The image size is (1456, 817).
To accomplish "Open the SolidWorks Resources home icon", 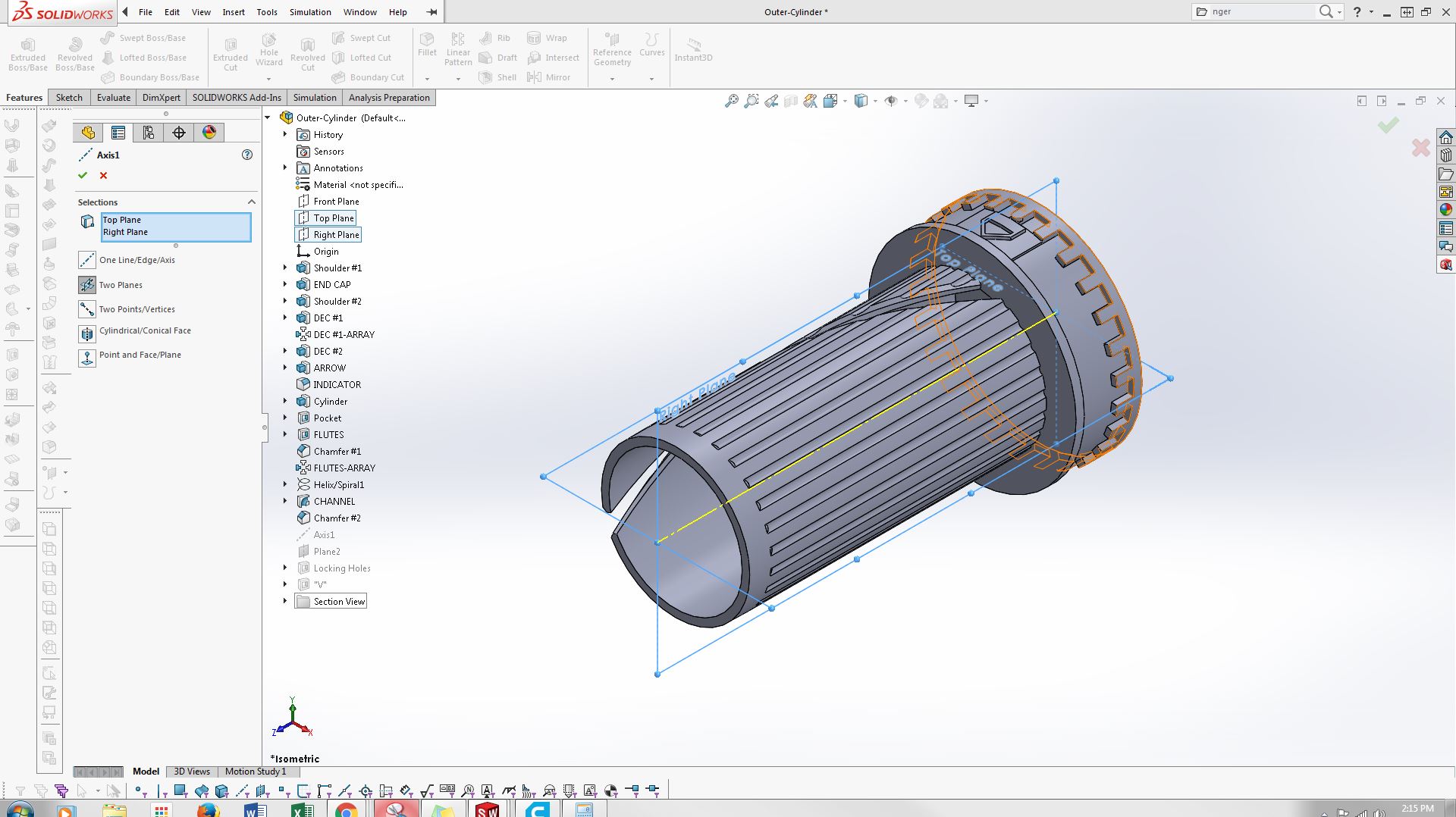I will 1446,137.
